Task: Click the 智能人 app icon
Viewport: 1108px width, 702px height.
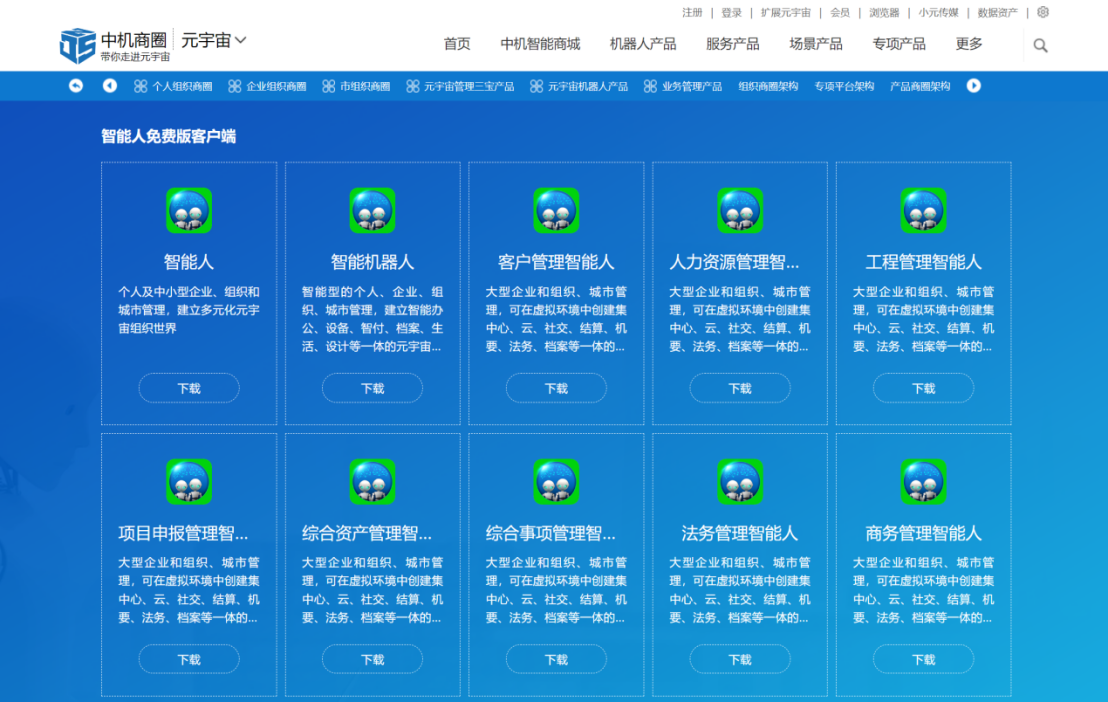Action: [189, 210]
